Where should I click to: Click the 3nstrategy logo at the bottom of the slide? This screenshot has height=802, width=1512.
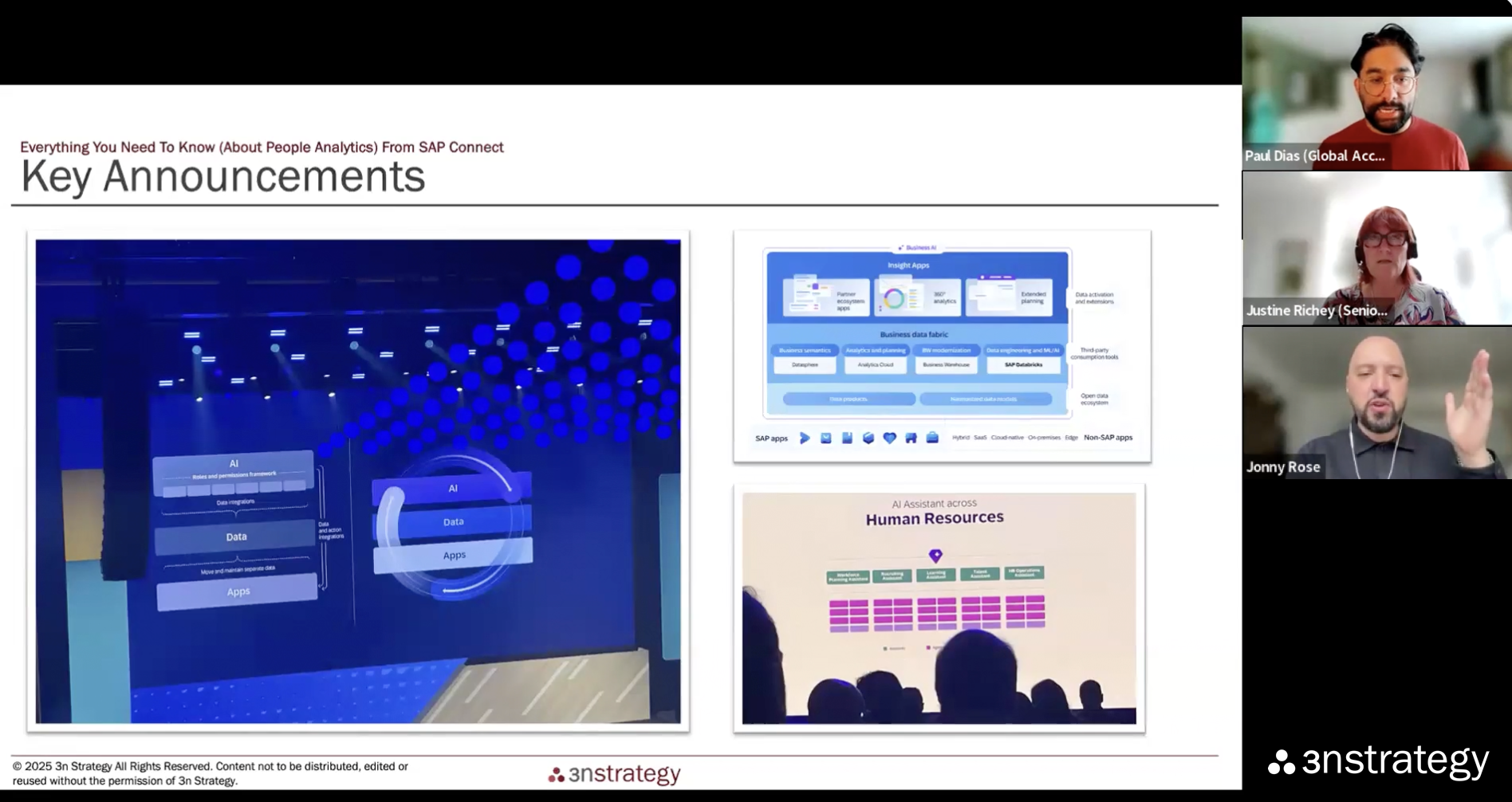click(612, 773)
